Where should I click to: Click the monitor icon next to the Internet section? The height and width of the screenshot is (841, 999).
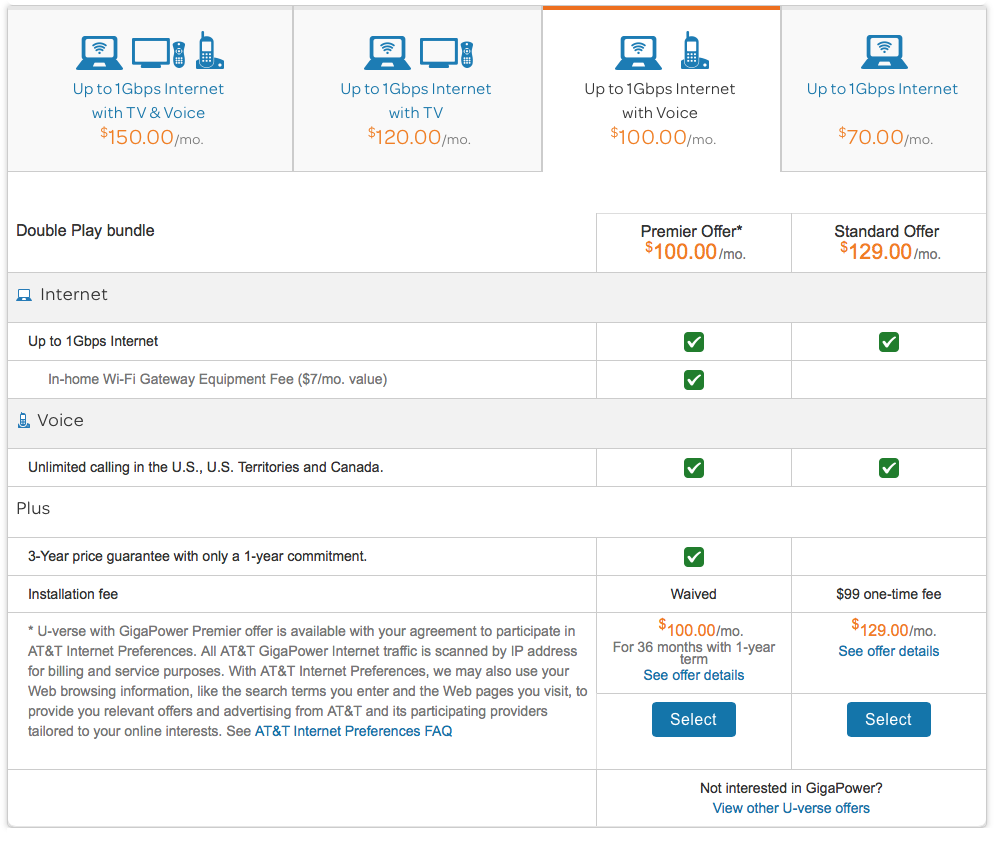point(25,294)
